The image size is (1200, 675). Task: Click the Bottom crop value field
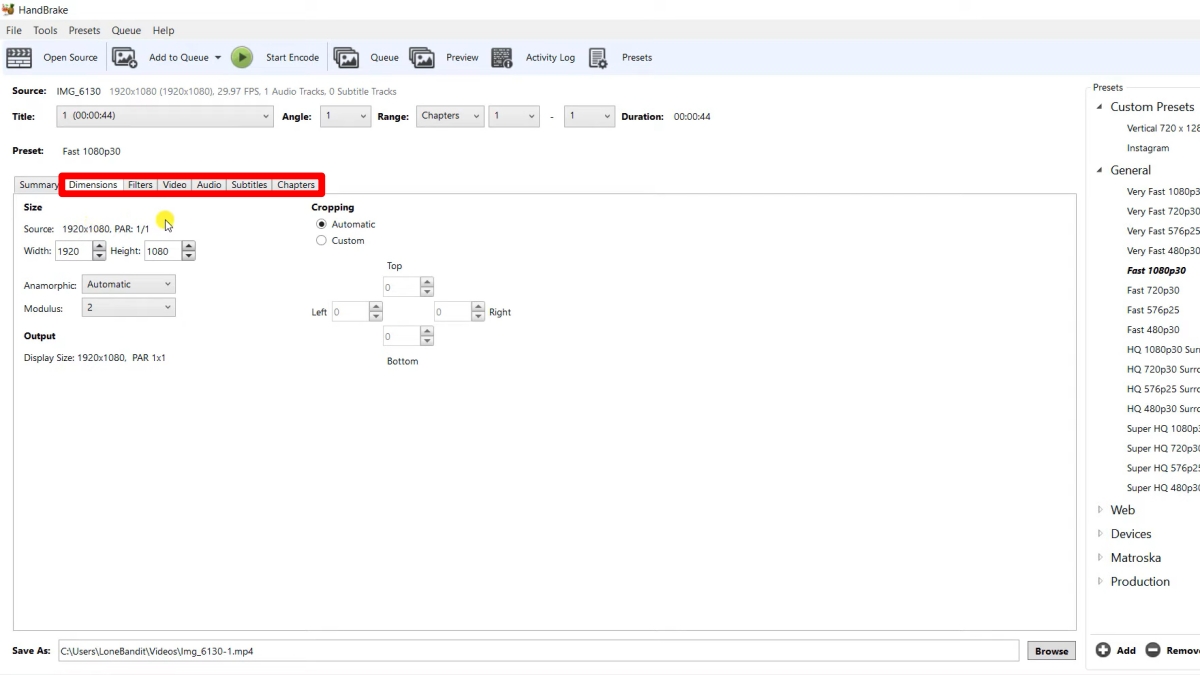click(x=401, y=336)
